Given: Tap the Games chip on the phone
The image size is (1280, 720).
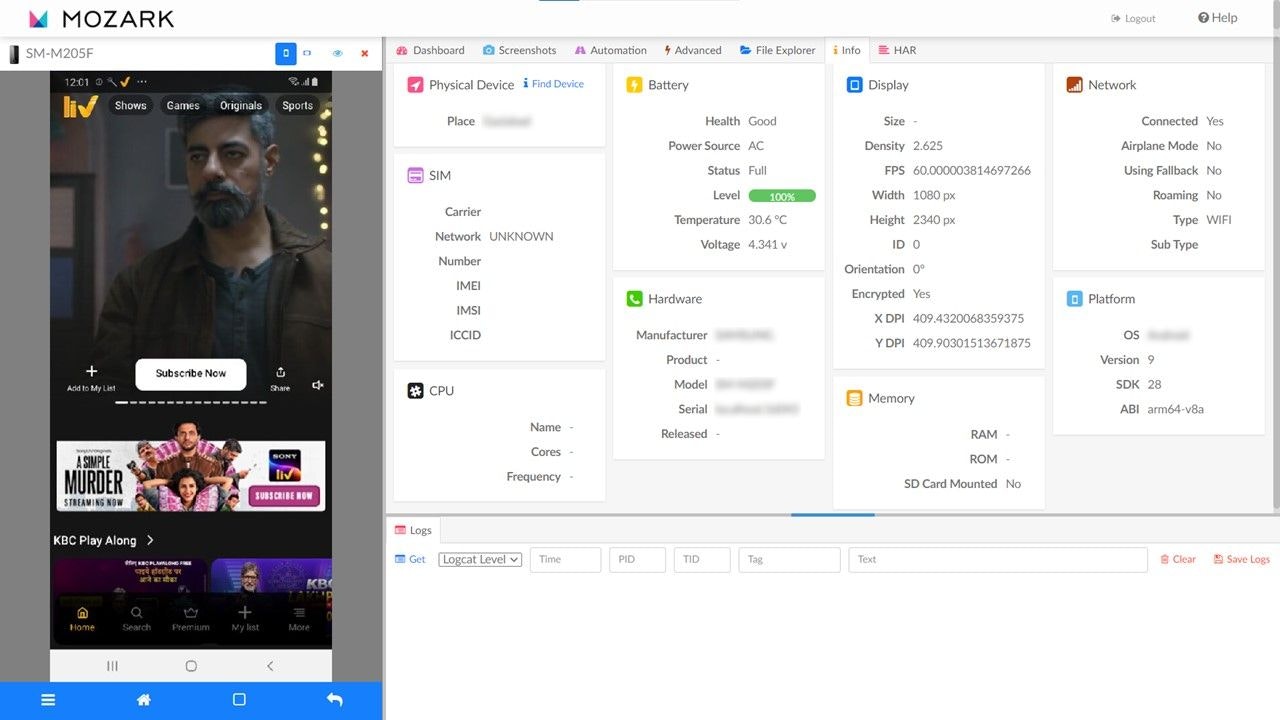Looking at the screenshot, I should [x=183, y=105].
